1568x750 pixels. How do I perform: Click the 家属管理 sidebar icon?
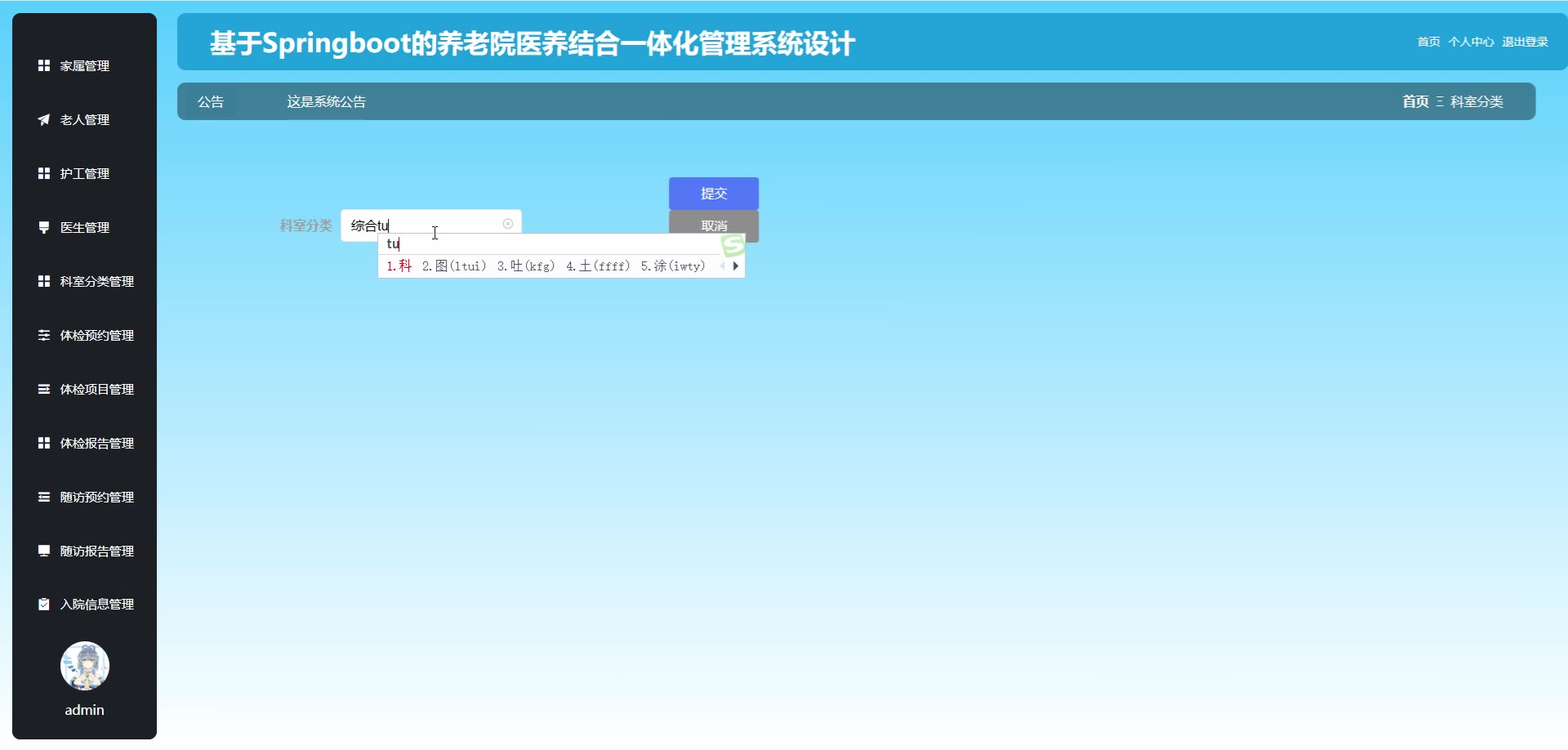pos(44,65)
